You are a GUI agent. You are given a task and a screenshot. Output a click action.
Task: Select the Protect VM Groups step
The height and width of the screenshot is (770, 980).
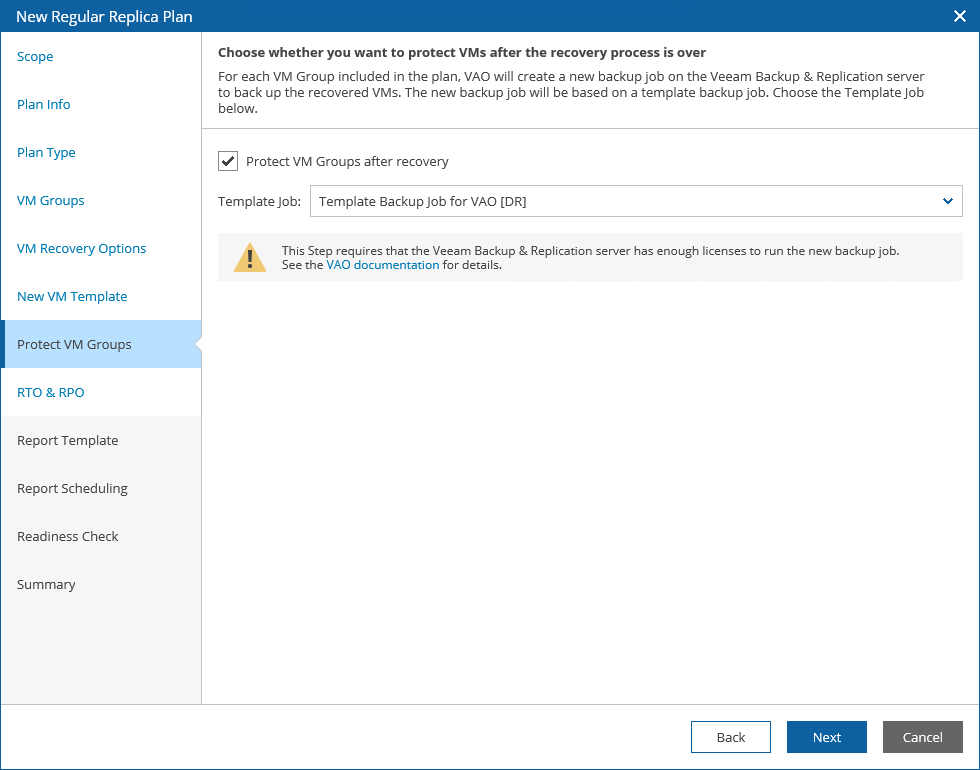74,345
